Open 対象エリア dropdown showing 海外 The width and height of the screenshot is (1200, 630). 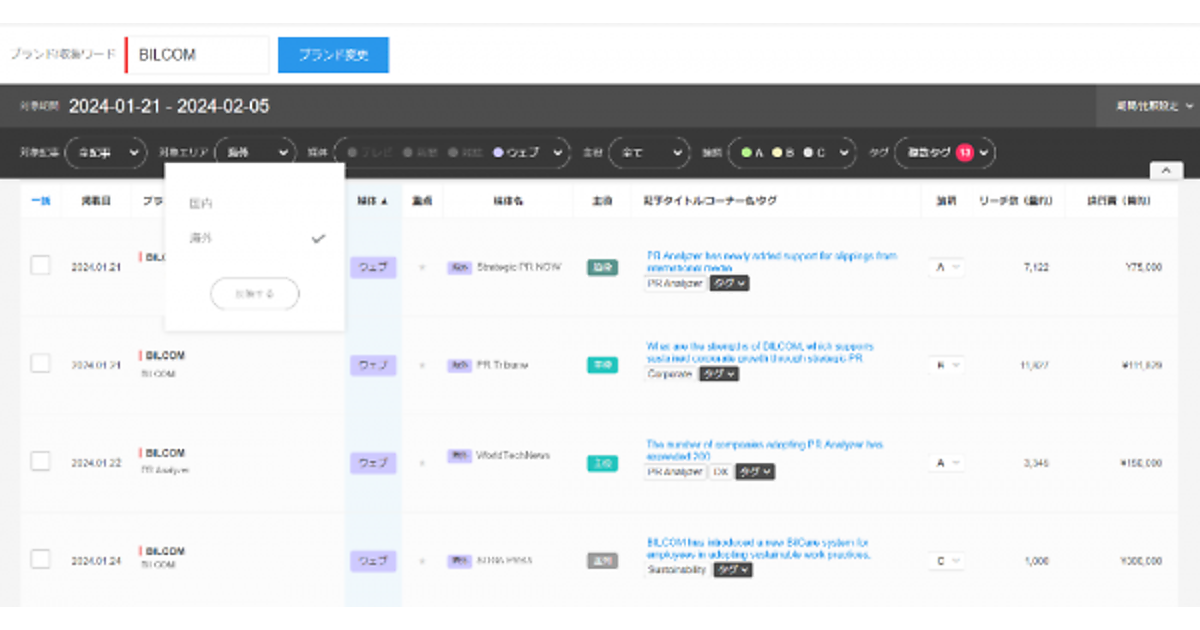tap(255, 152)
